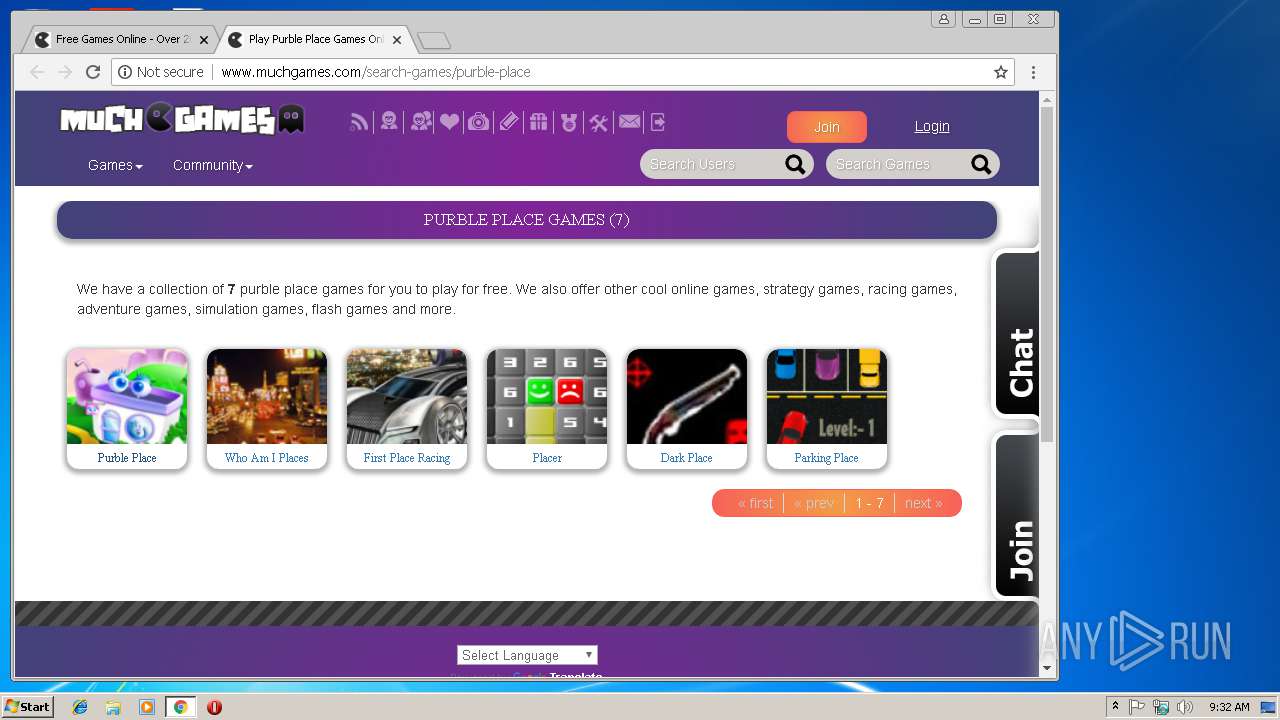Screen dimensions: 1280x720
Task: Click the MuchGames logo
Action: tap(182, 120)
